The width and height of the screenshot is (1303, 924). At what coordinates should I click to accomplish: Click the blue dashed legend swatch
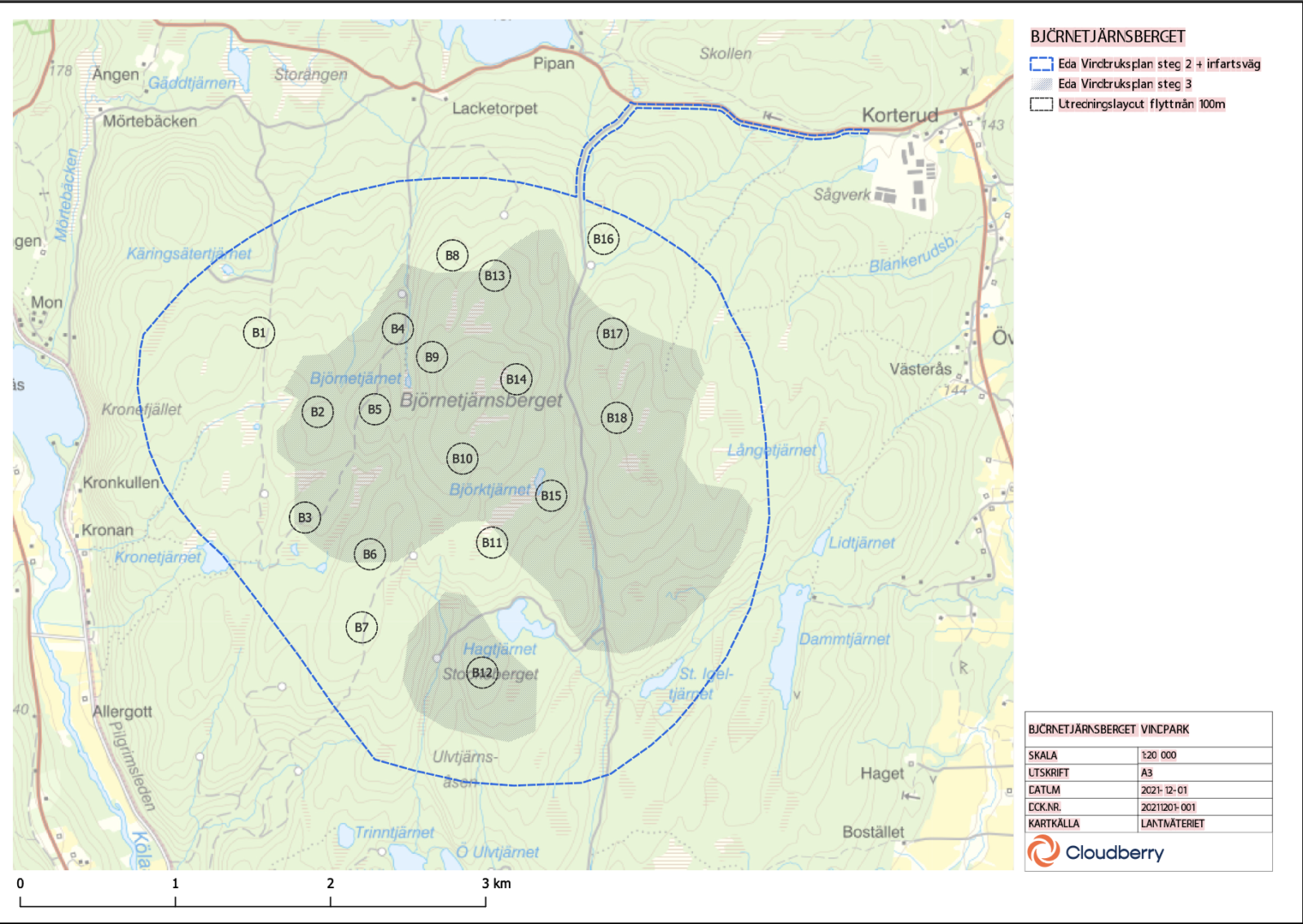[1041, 64]
